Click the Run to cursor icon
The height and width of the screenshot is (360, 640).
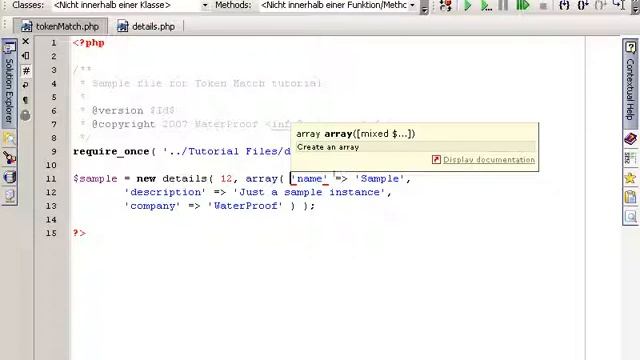click(619, 5)
